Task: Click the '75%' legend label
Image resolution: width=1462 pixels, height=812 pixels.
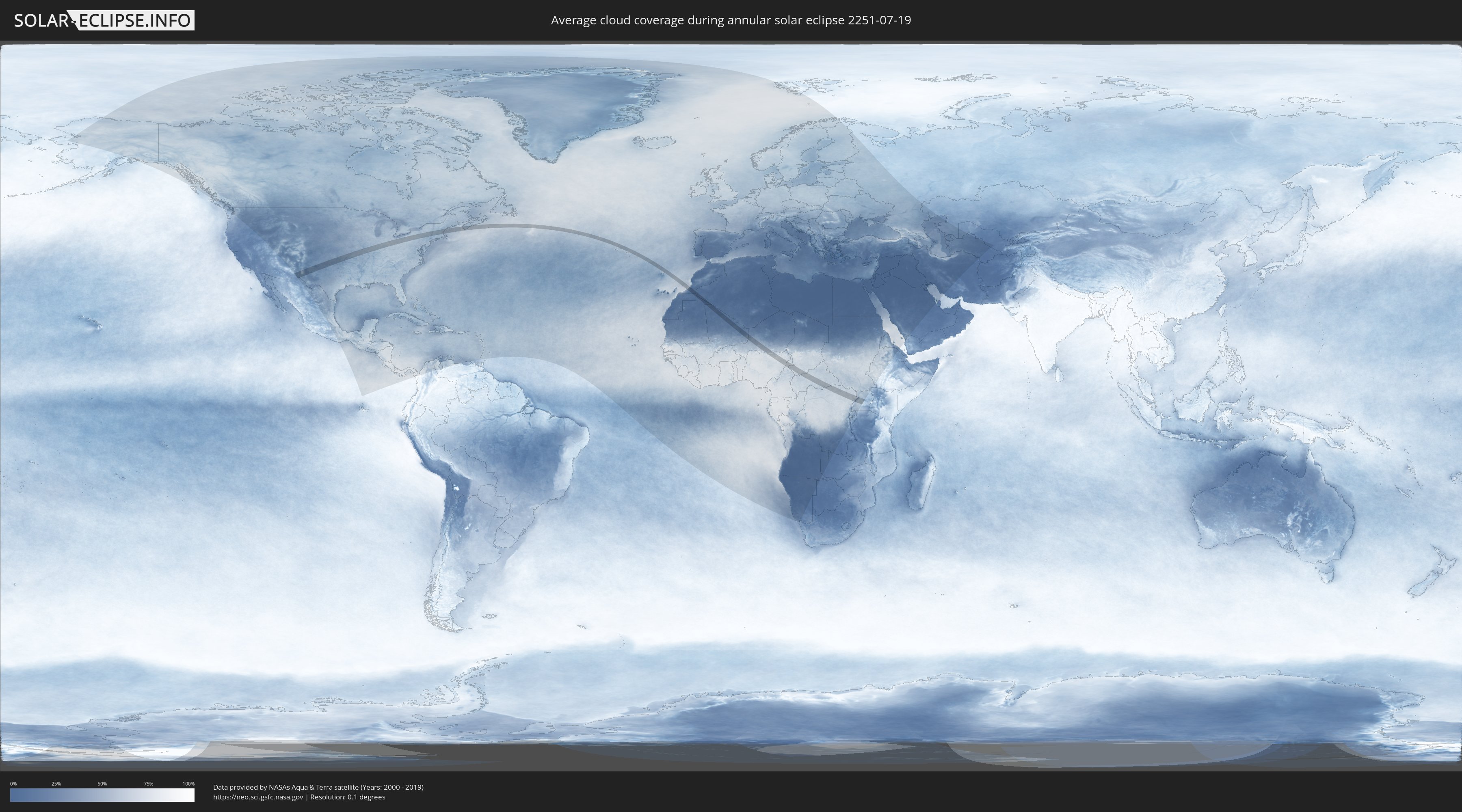Action: (148, 784)
